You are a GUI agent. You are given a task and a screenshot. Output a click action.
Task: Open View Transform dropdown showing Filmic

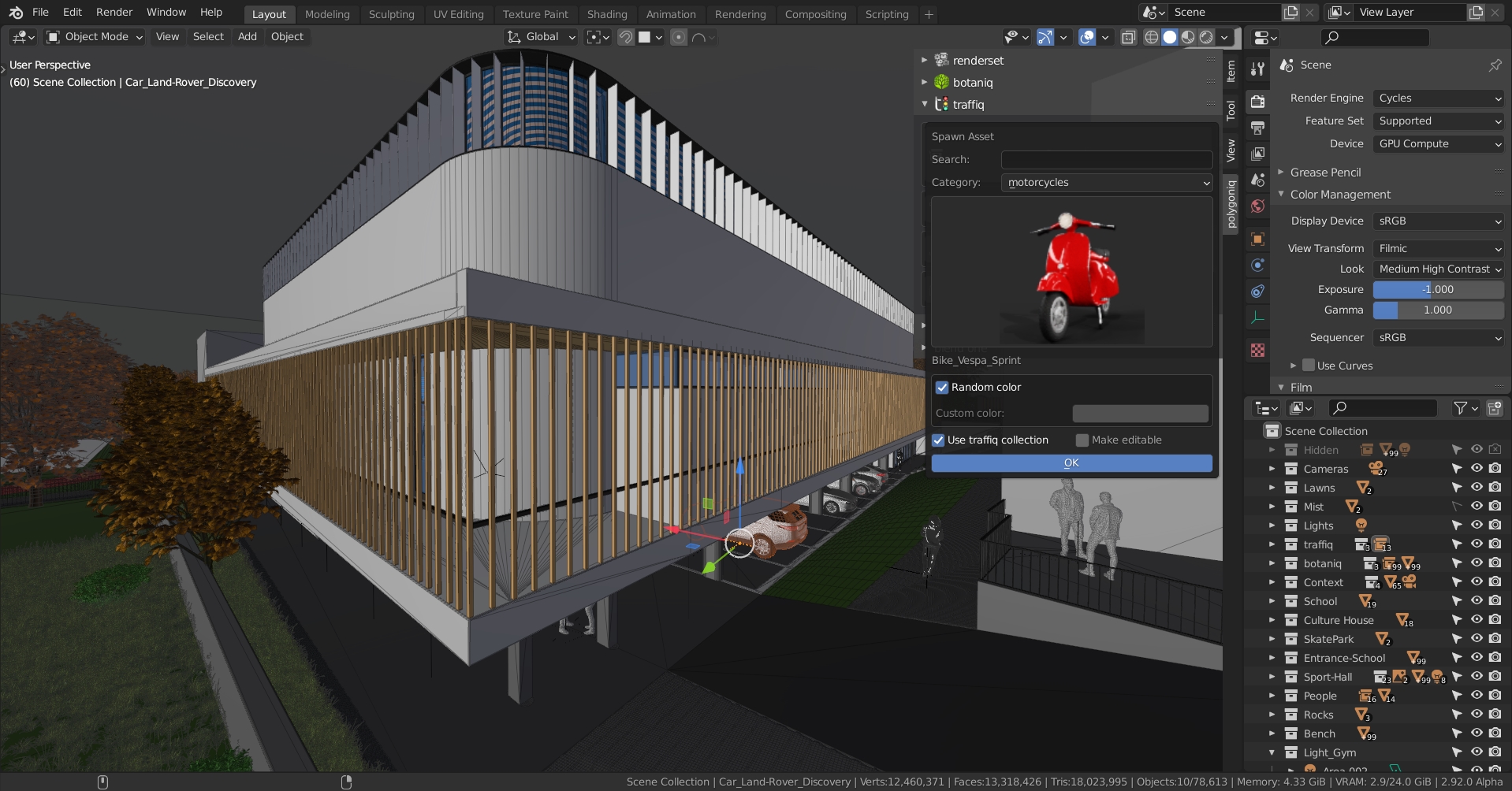click(x=1438, y=248)
